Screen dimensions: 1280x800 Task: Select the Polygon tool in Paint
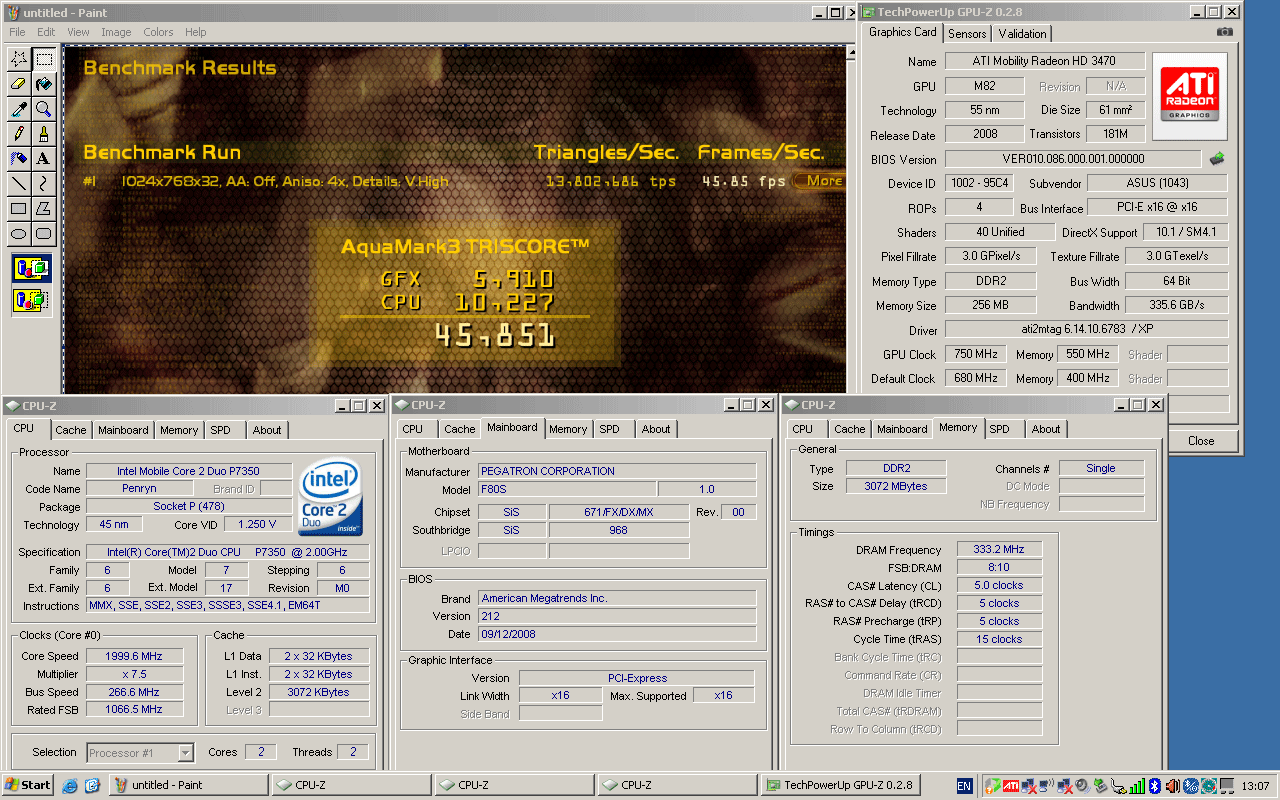(44, 209)
